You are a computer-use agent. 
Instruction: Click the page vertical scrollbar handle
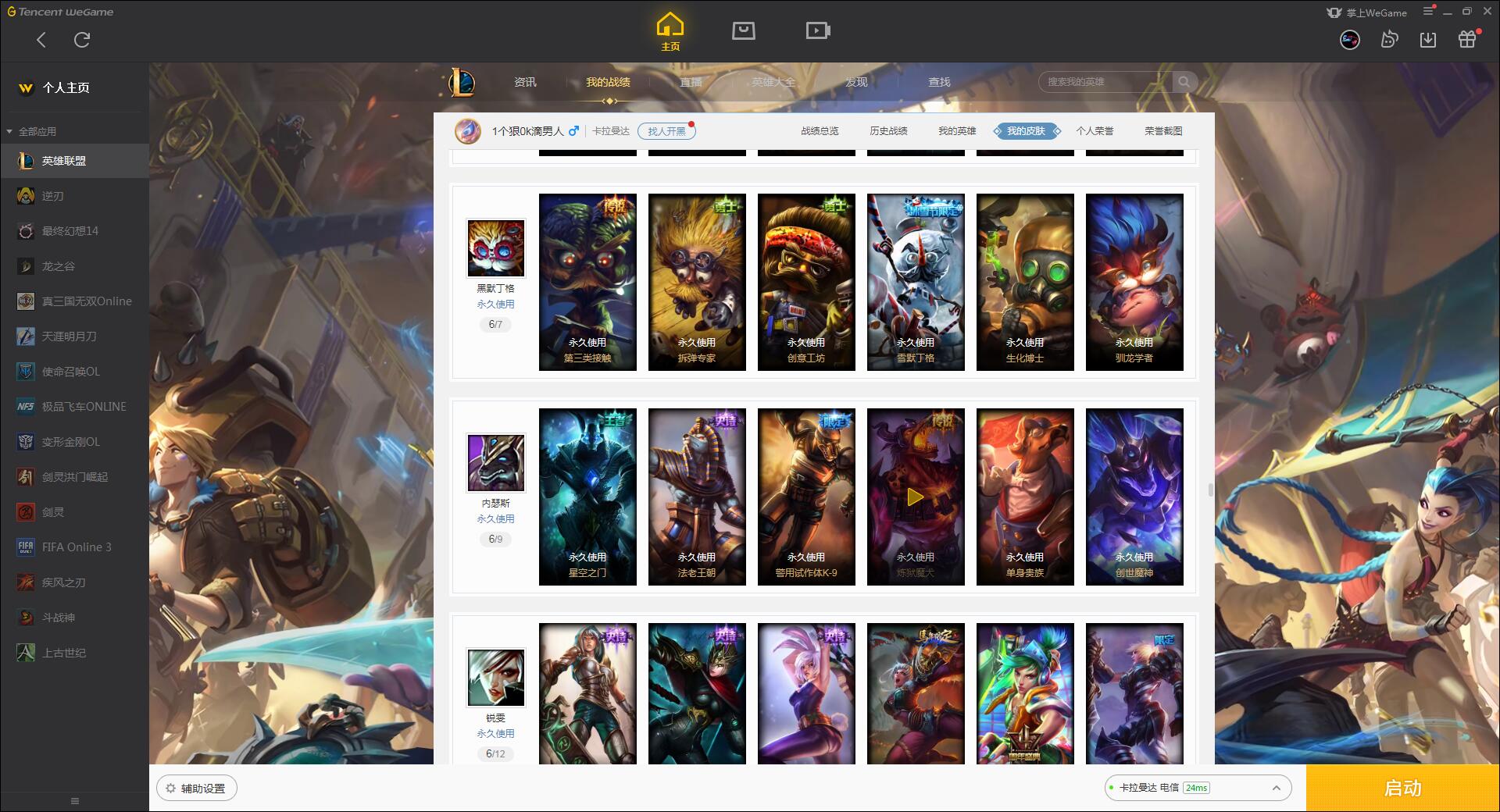point(1211,490)
